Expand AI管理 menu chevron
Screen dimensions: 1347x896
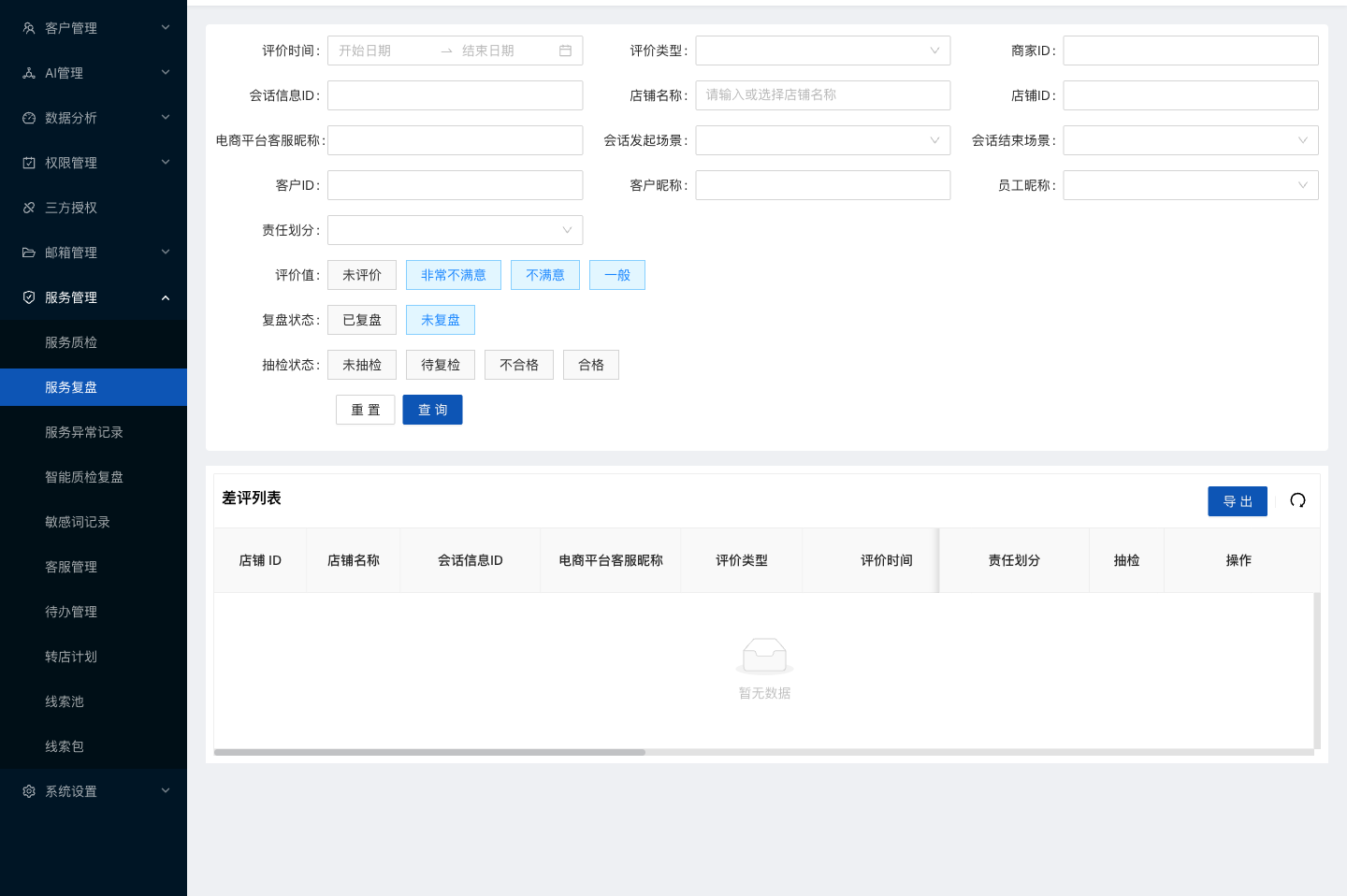[x=166, y=73]
